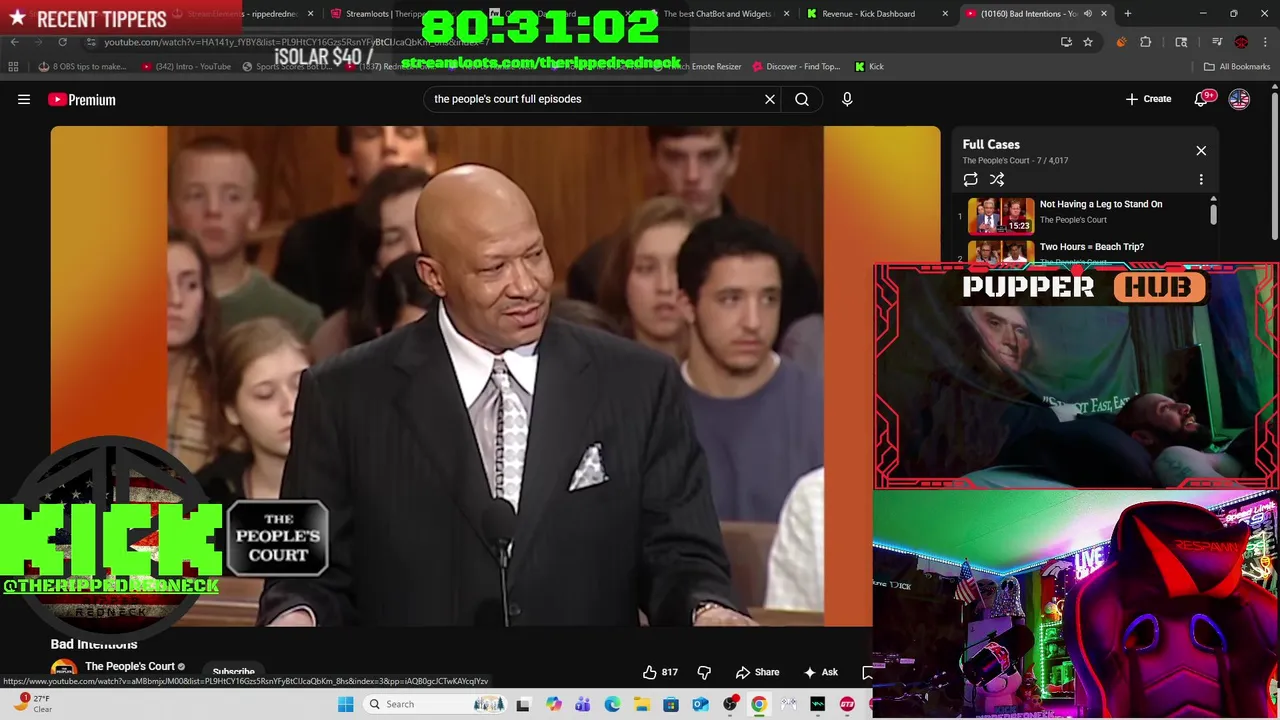
Task: Open Outlook from the taskbar
Action: point(701,704)
